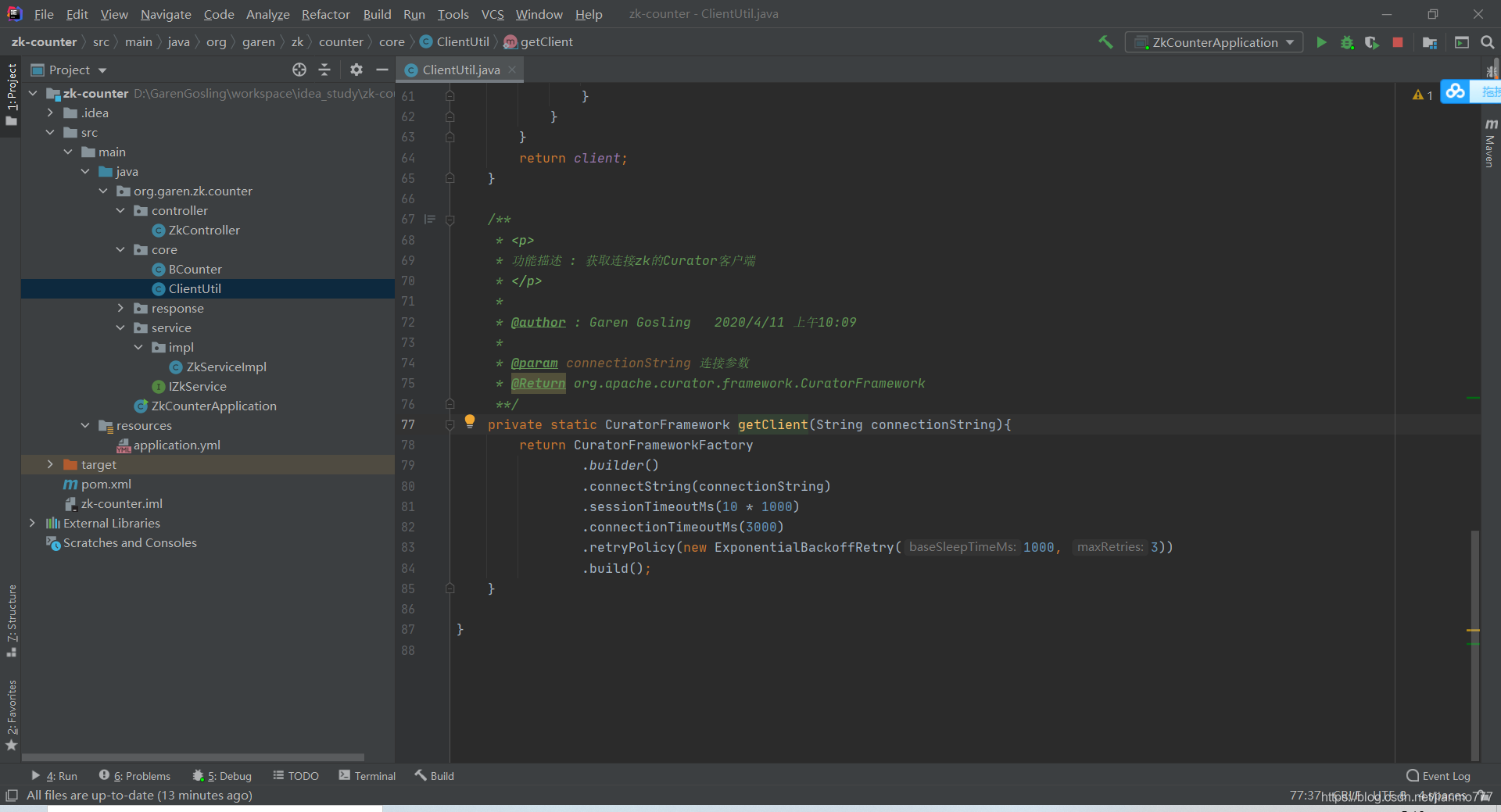This screenshot has width=1501, height=812.
Task: Click the Search Everywhere magnifier icon
Action: pyautogui.click(x=1488, y=42)
